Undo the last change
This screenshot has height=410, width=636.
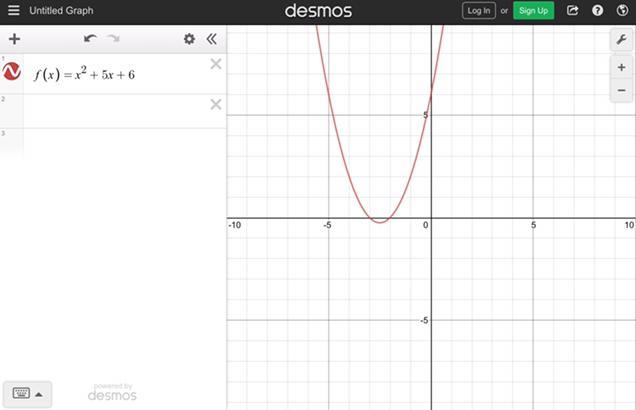[x=90, y=39]
